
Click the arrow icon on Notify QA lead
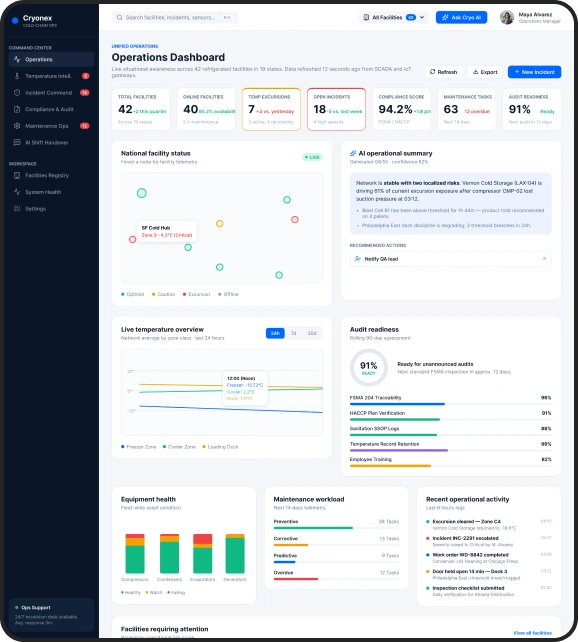(x=544, y=259)
